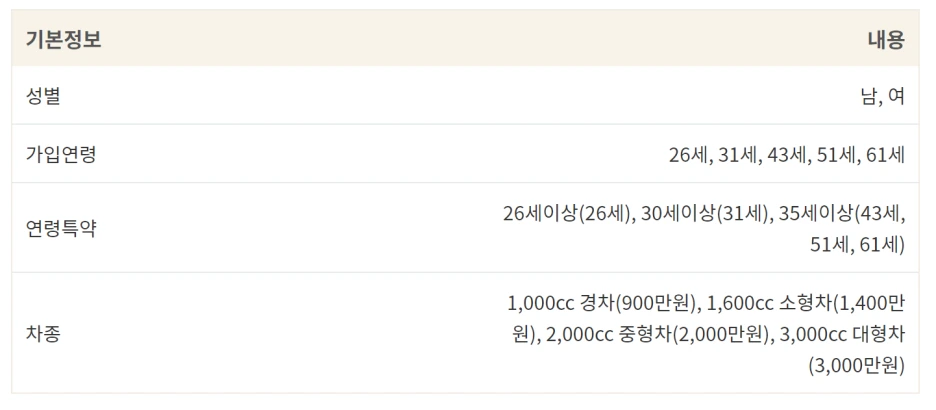Click the (3,000만원) text at bottom
Viewport: 936px width, 410px height.
point(857,365)
